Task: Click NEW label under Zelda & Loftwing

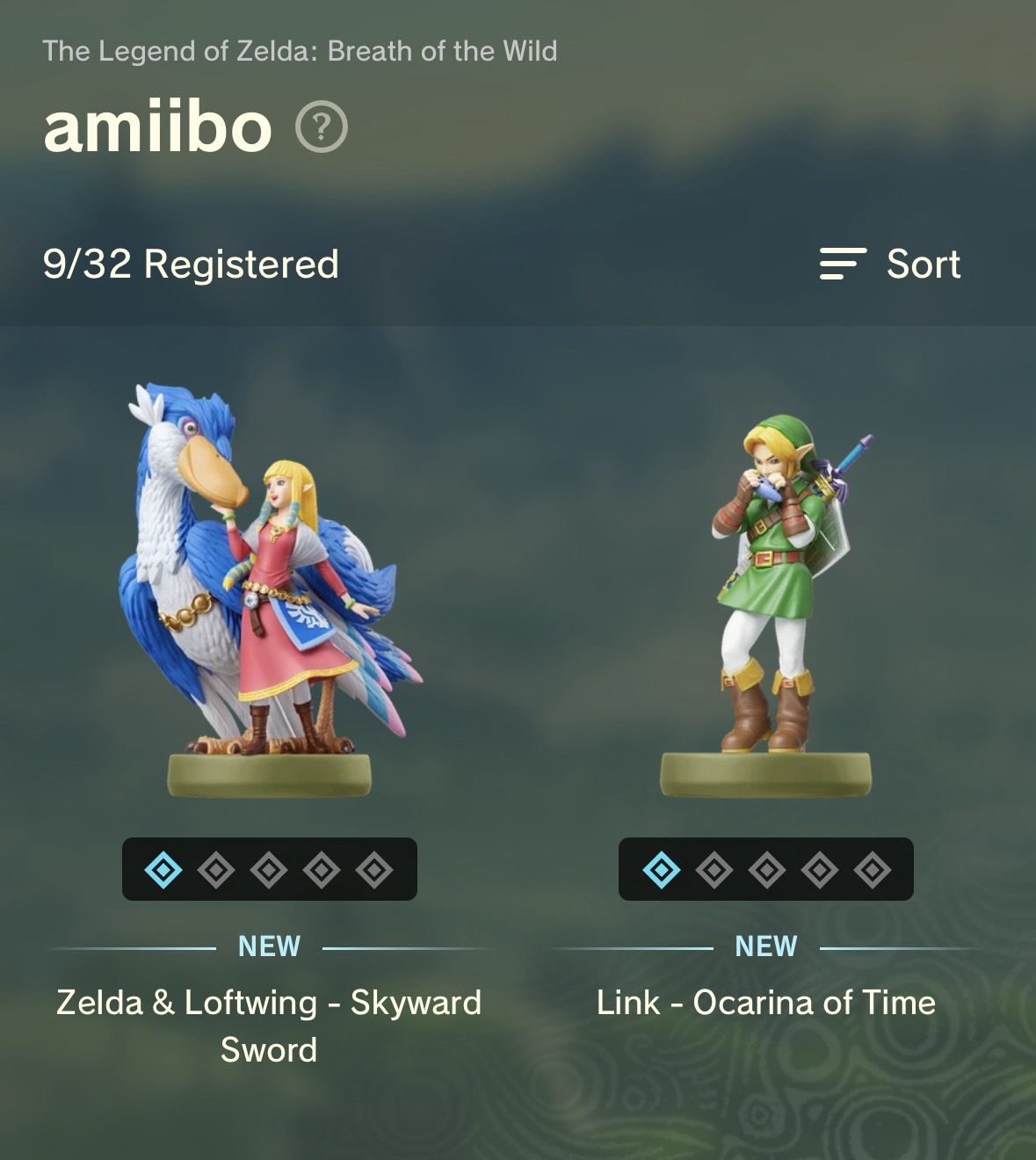Action: (269, 946)
